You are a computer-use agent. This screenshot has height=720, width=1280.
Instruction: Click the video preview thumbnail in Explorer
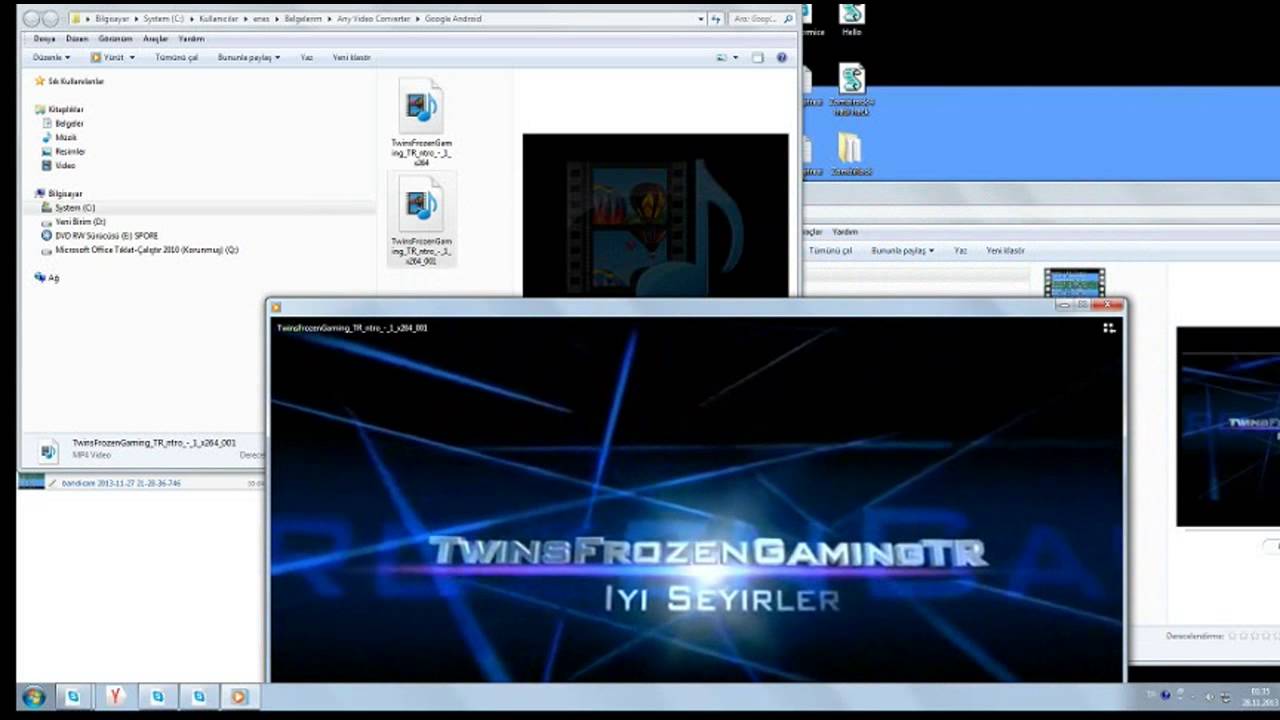pos(655,215)
